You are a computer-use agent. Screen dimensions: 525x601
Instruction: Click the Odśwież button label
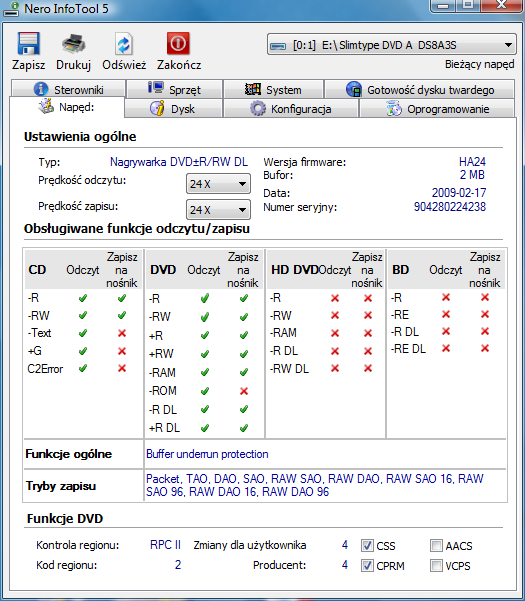click(124, 65)
